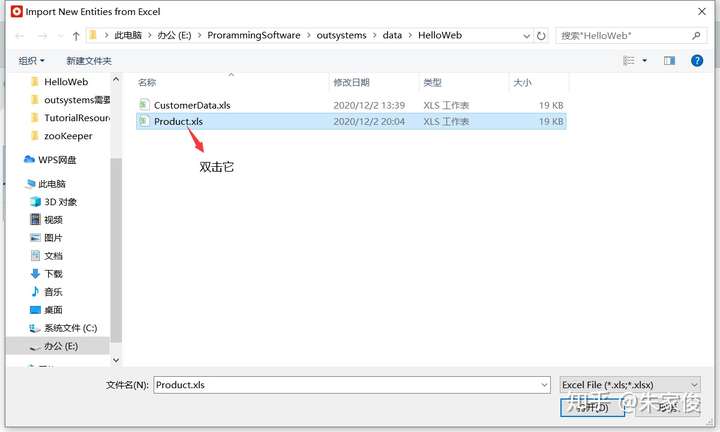Viewport: 720px width, 432px height.
Task: Open help with the question mark icon
Action: click(697, 61)
